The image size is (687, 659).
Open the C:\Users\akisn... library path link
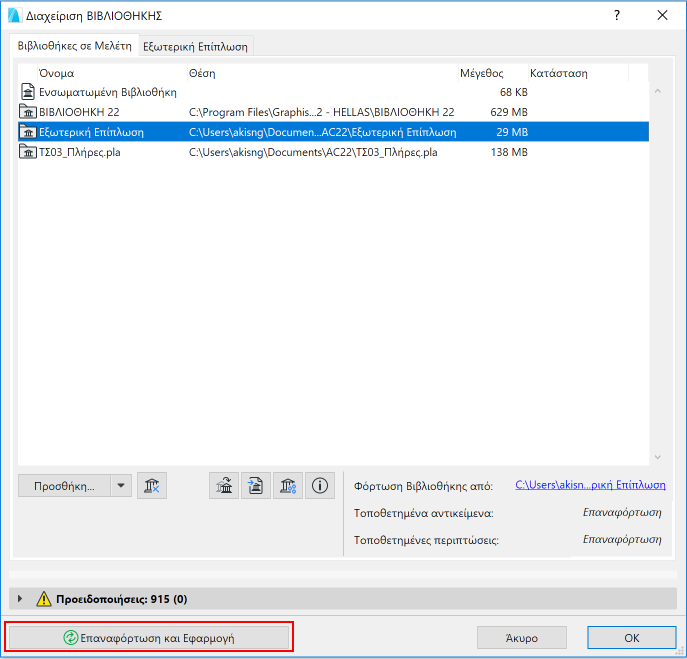click(x=590, y=485)
